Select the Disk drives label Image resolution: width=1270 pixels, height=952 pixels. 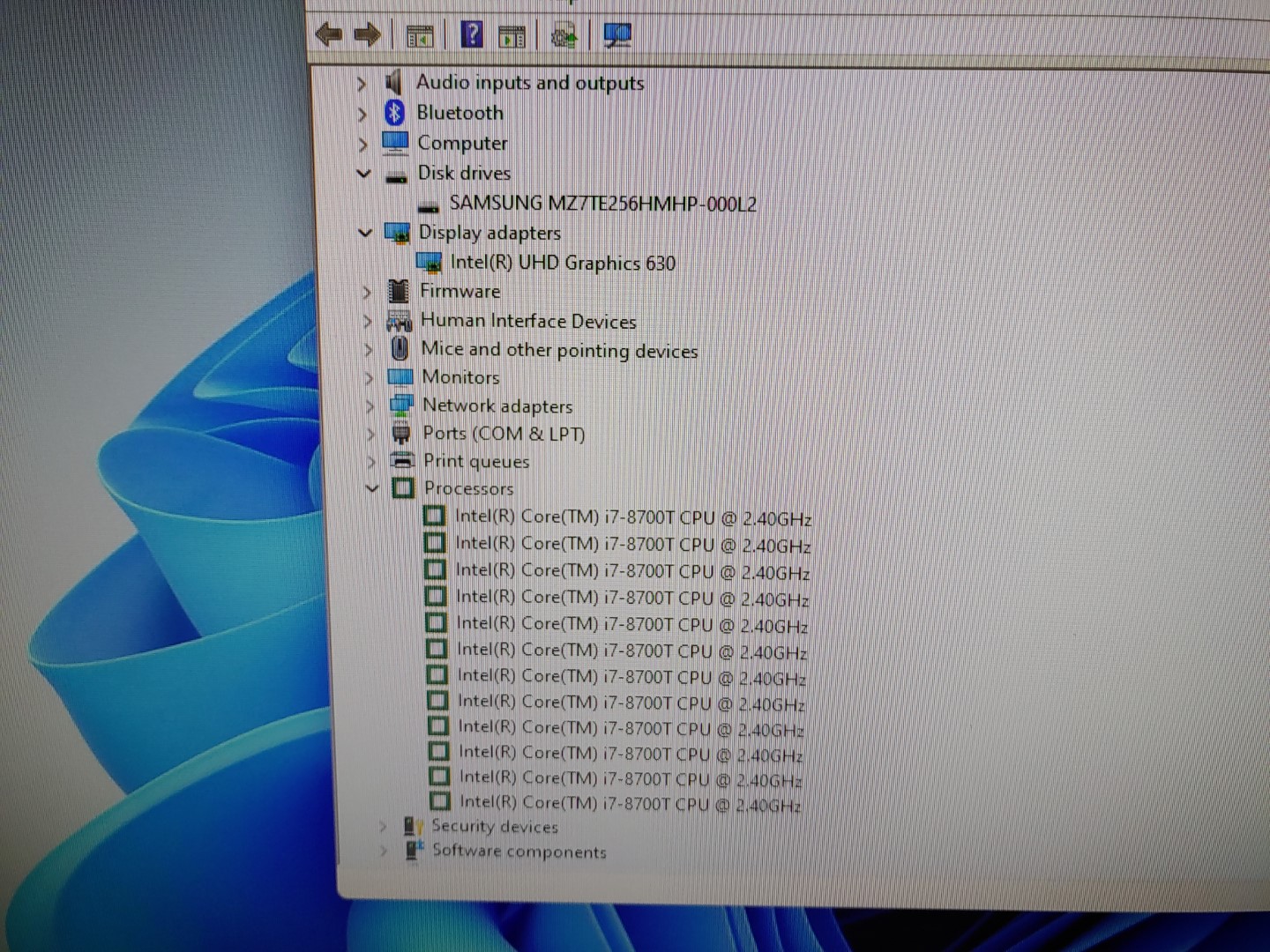click(464, 173)
